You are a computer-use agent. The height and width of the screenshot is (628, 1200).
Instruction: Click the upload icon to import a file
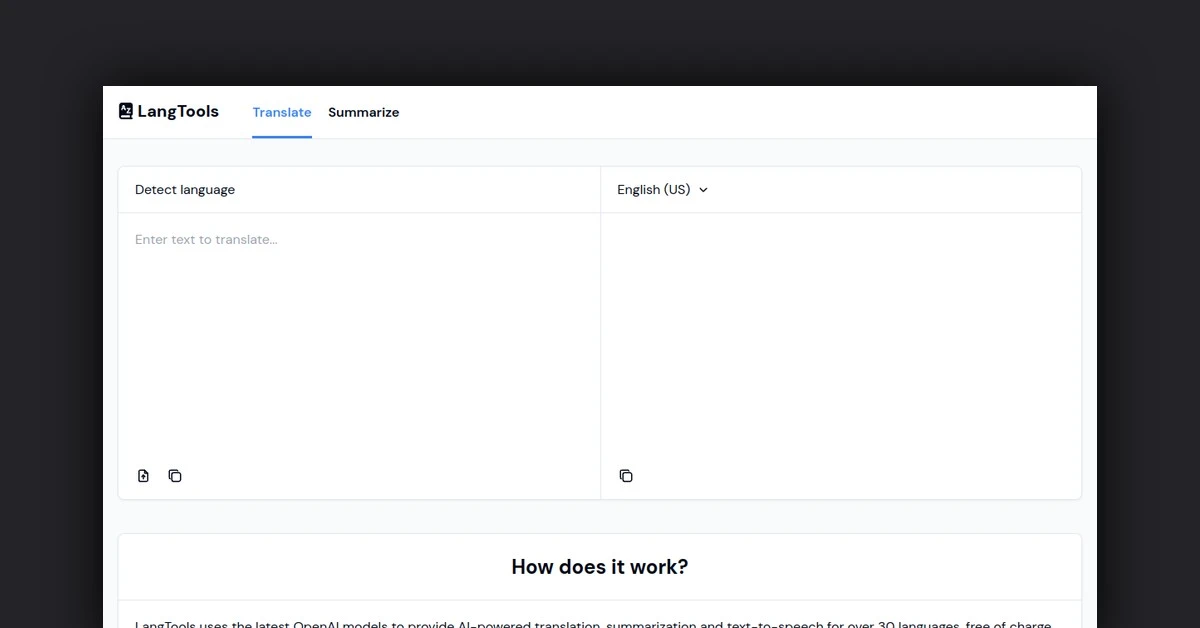click(143, 475)
